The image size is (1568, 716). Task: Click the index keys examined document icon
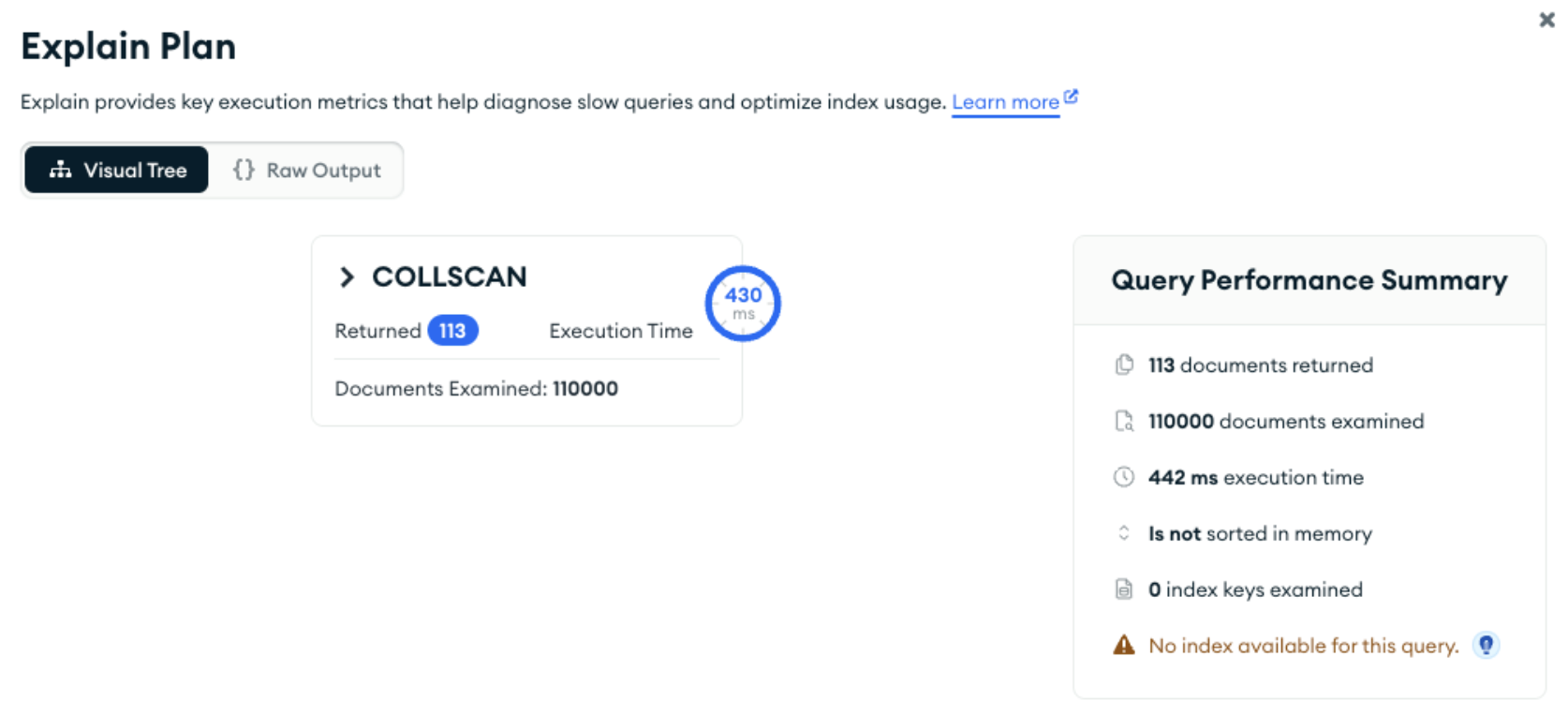pyautogui.click(x=1123, y=589)
